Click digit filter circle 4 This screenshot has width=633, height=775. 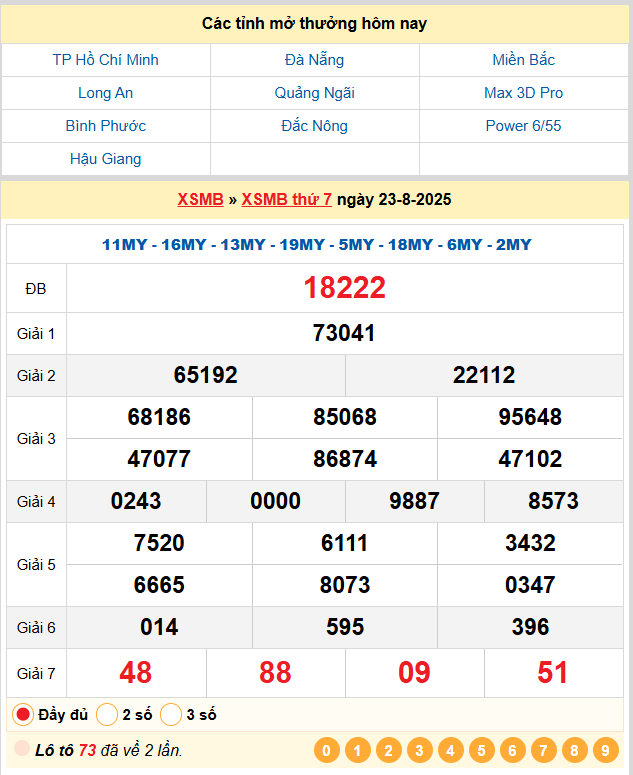[451, 750]
